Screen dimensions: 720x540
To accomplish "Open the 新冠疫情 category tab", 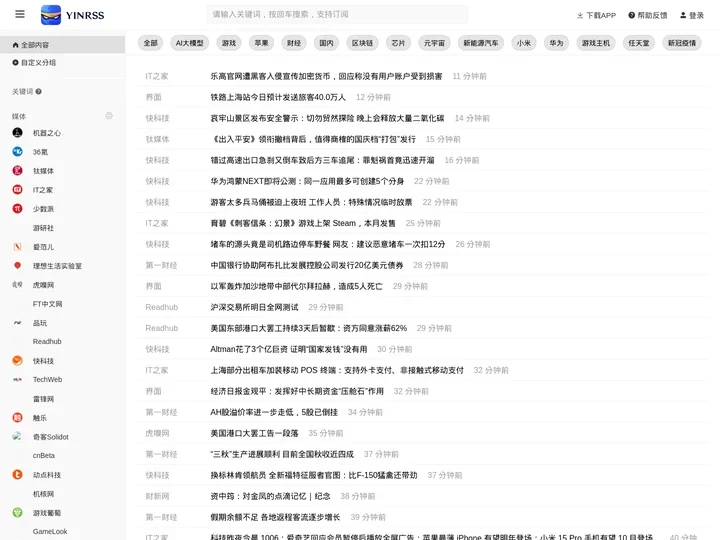I will pyautogui.click(x=682, y=43).
